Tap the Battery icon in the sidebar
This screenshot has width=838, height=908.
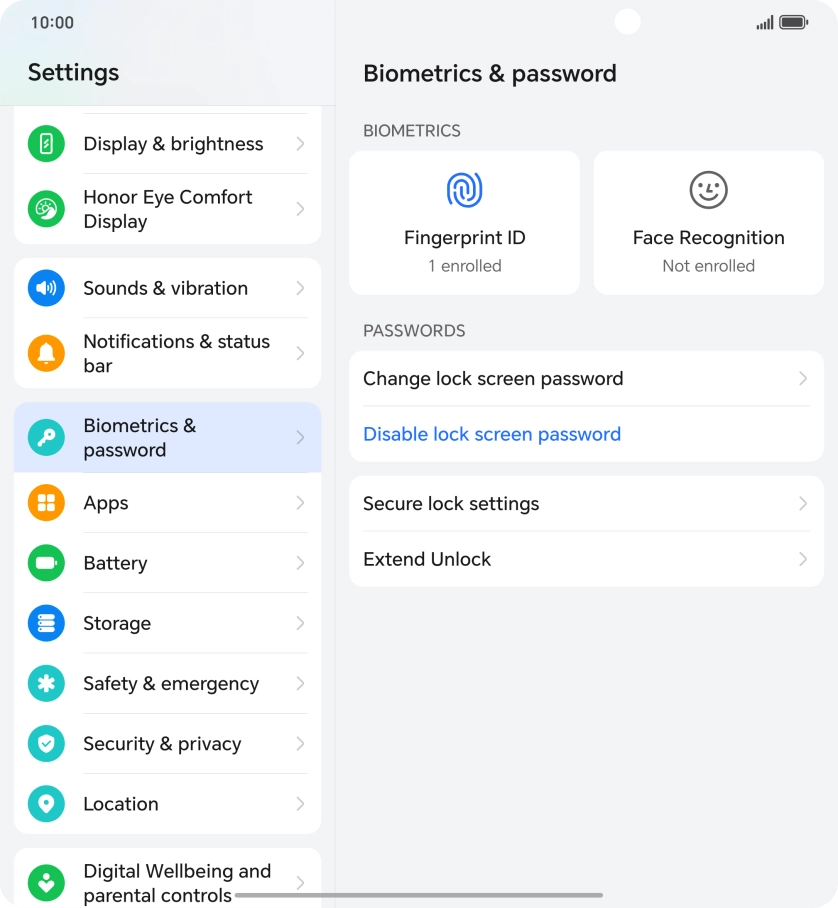46,563
